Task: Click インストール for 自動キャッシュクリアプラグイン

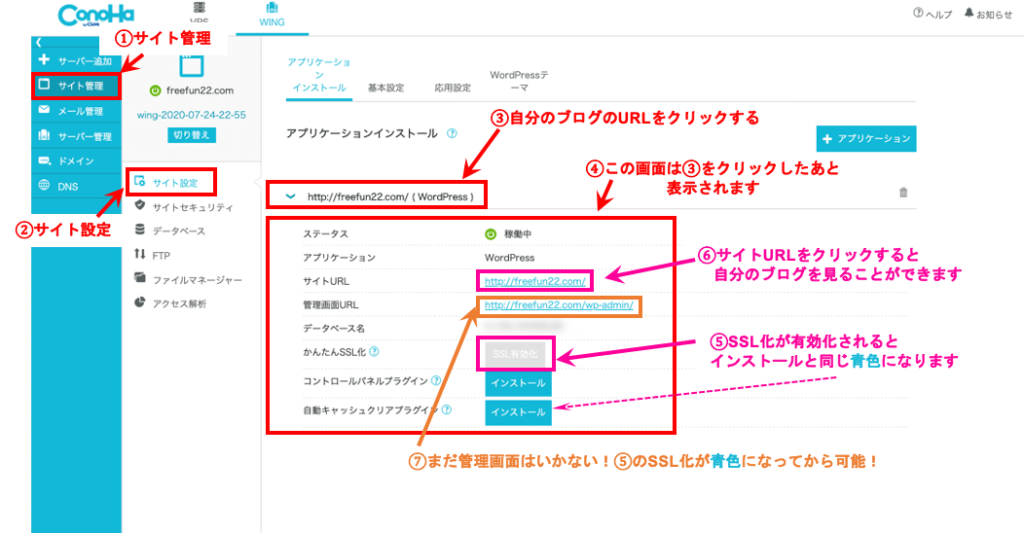Action: pos(518,412)
